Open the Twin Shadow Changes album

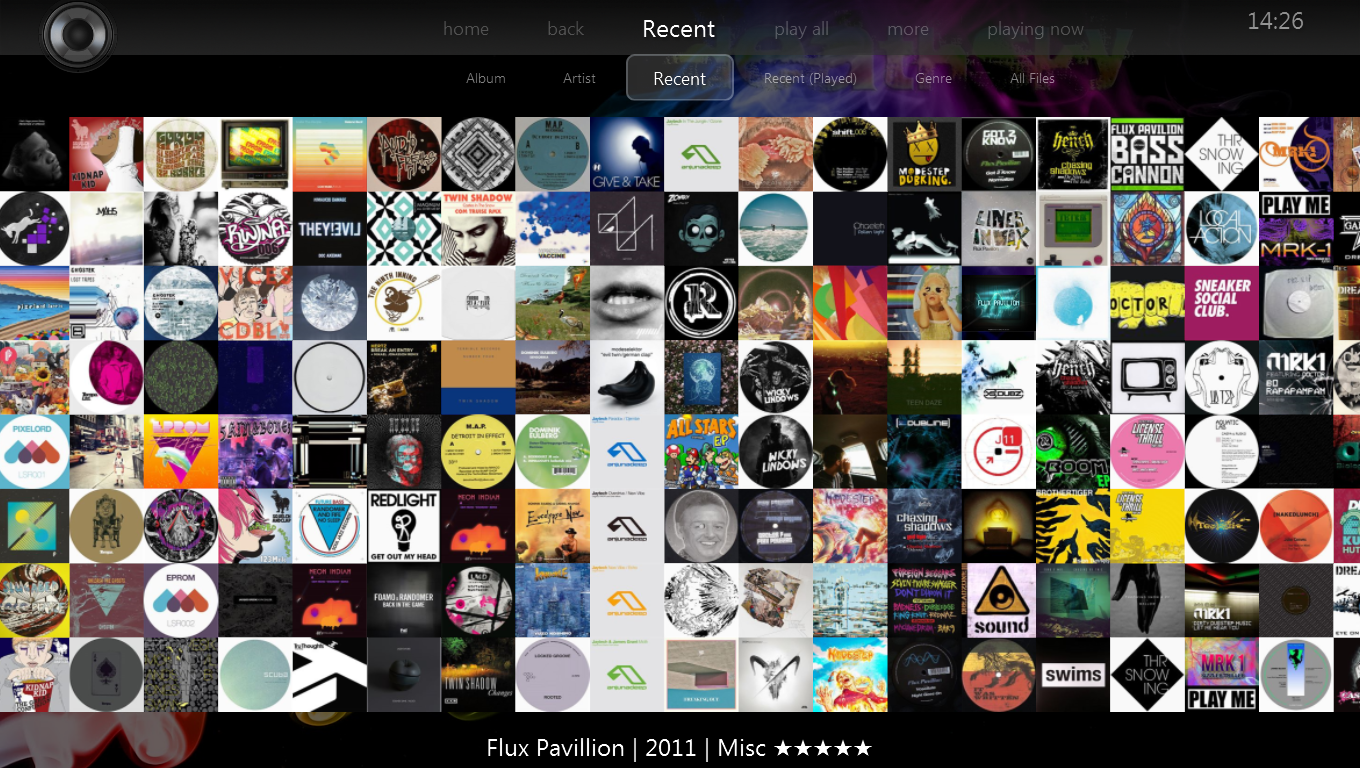(x=478, y=674)
